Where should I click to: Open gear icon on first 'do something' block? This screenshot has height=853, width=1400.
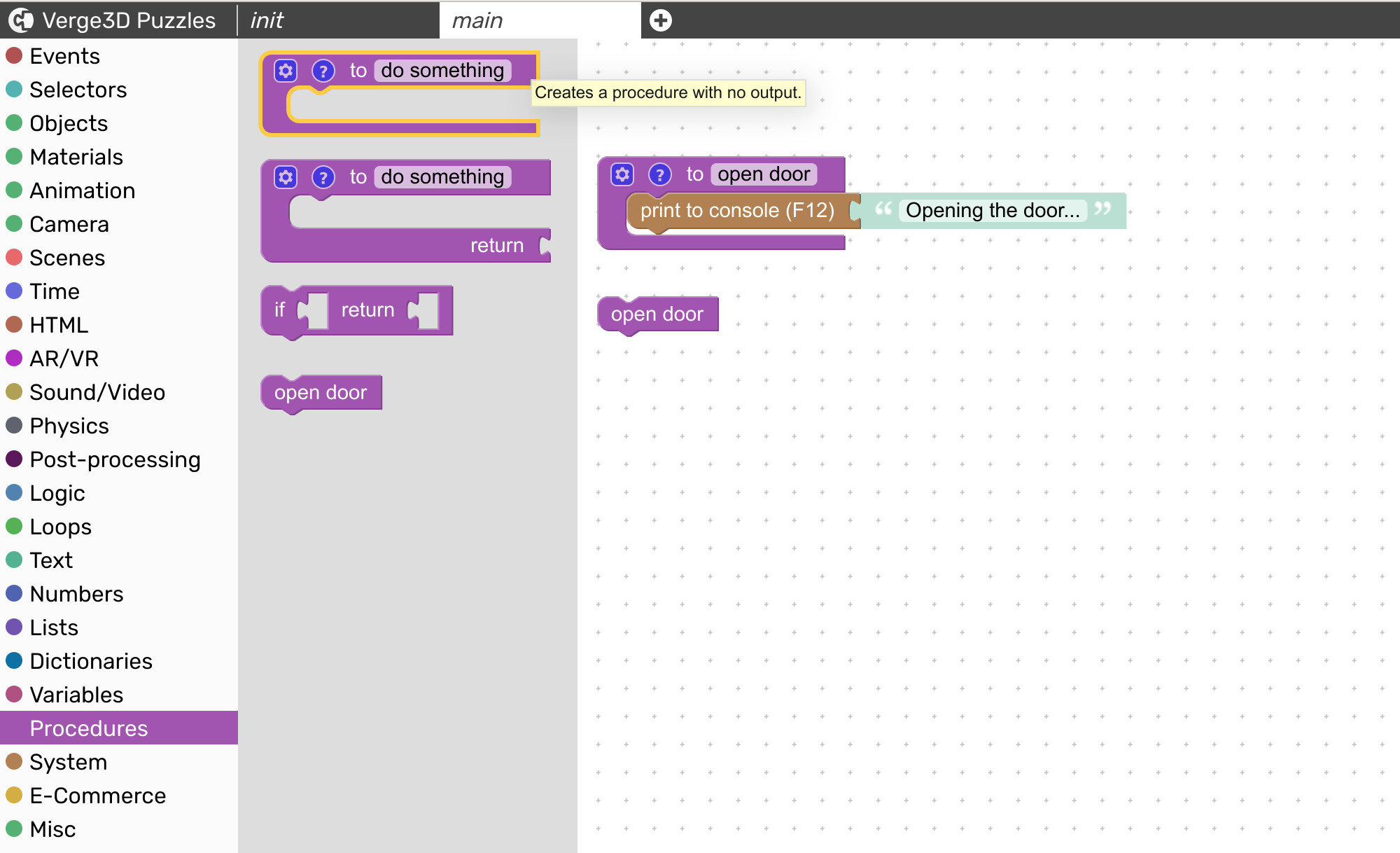point(286,71)
